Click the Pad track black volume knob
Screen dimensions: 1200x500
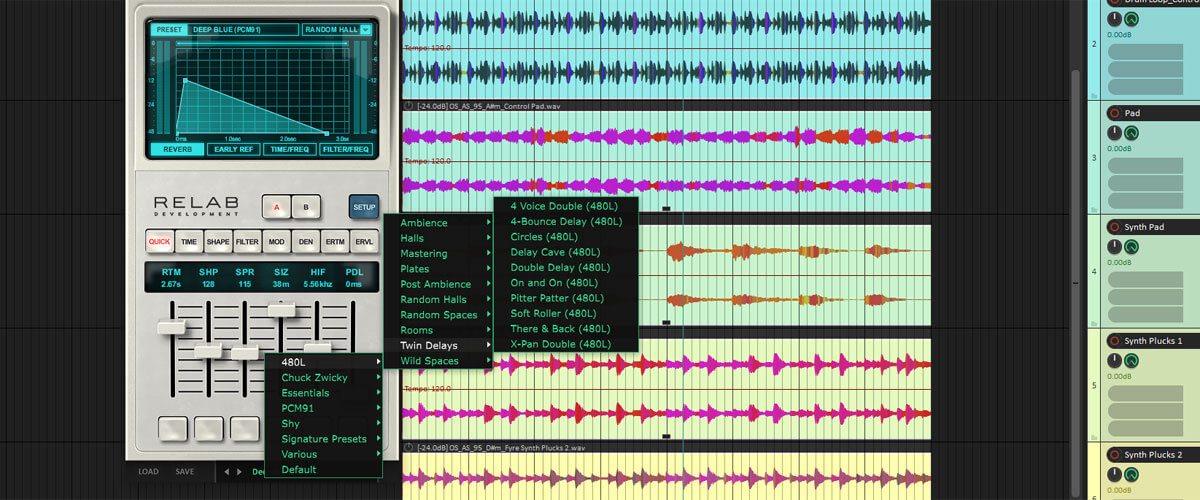[1115, 132]
